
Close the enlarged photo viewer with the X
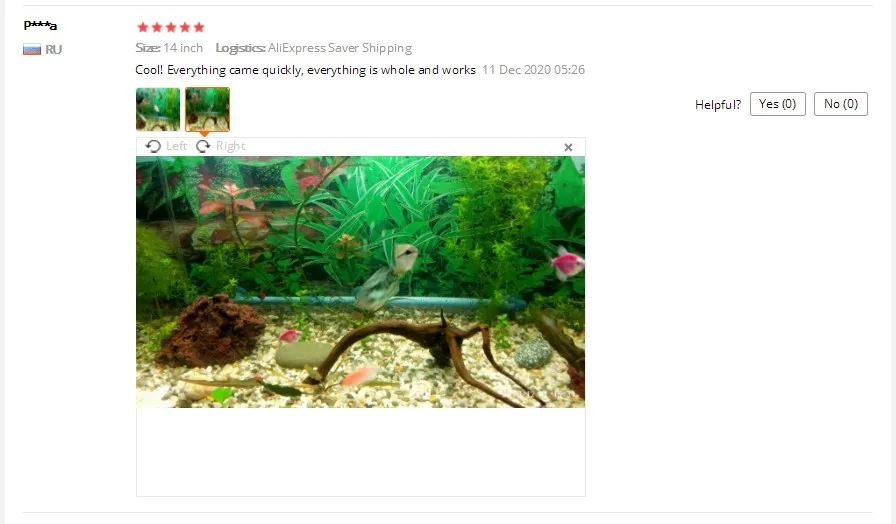click(568, 147)
